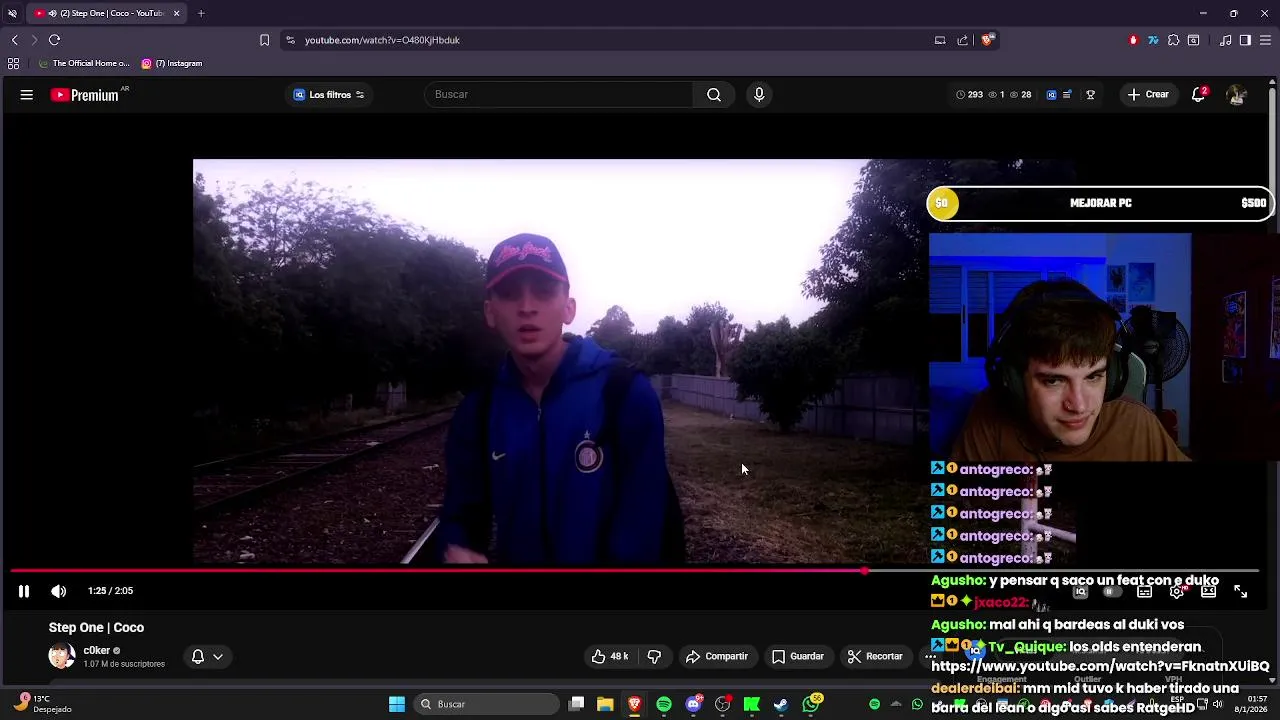
Task: Open WhatsApp from the taskbar
Action: [x=811, y=704]
